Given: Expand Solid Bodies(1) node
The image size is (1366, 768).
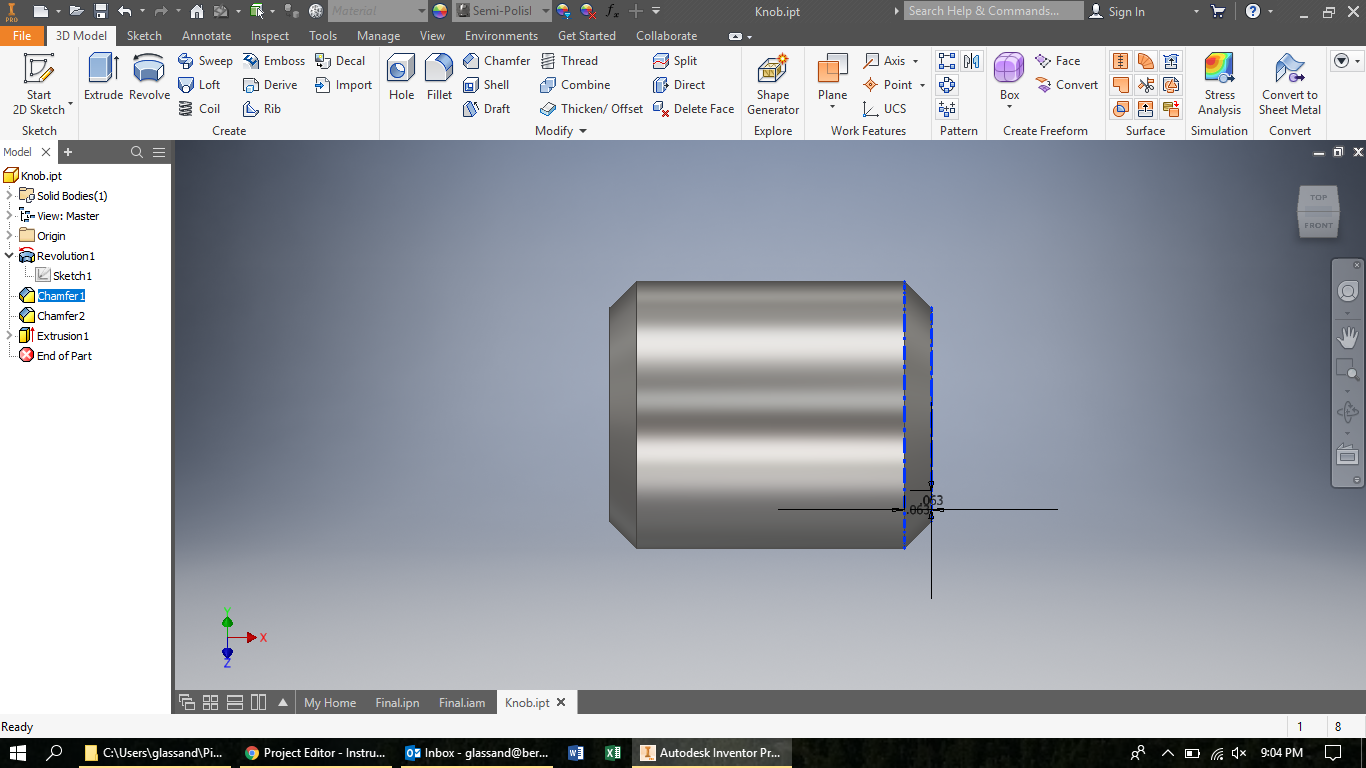Looking at the screenshot, I should (x=9, y=196).
